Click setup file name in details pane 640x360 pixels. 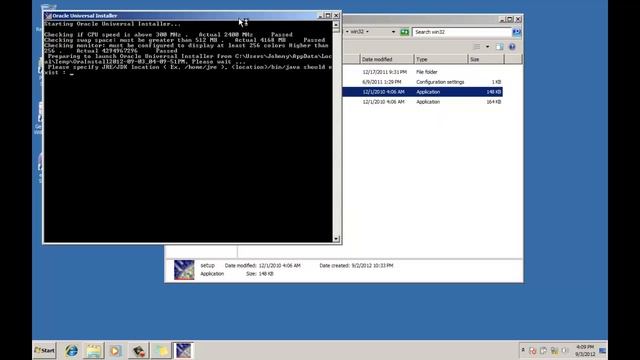click(207, 266)
